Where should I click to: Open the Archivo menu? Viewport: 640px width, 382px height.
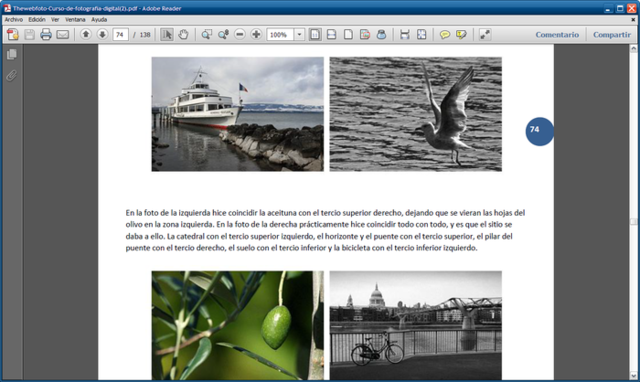(13, 20)
